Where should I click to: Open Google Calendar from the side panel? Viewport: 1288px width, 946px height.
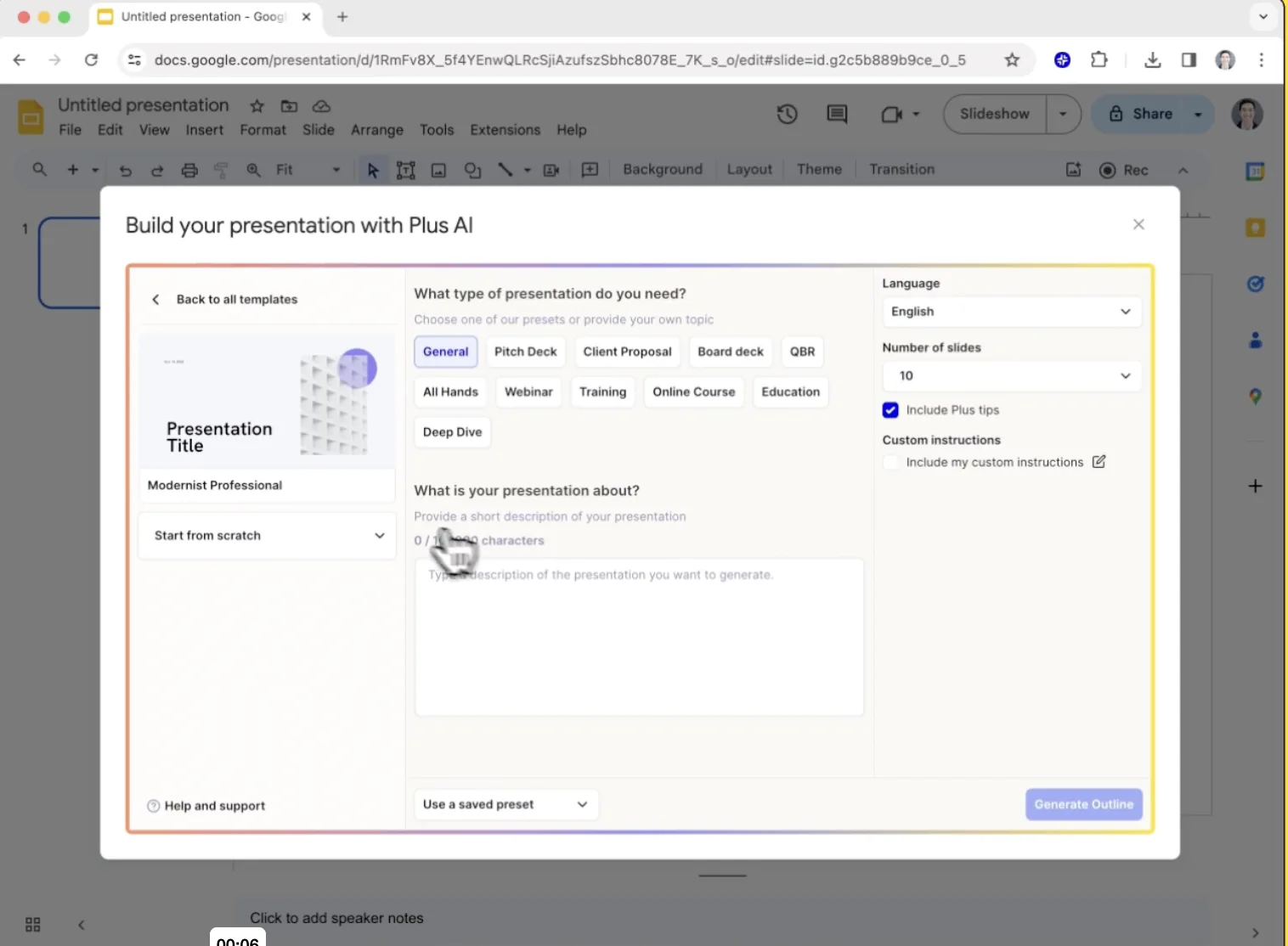1255,171
